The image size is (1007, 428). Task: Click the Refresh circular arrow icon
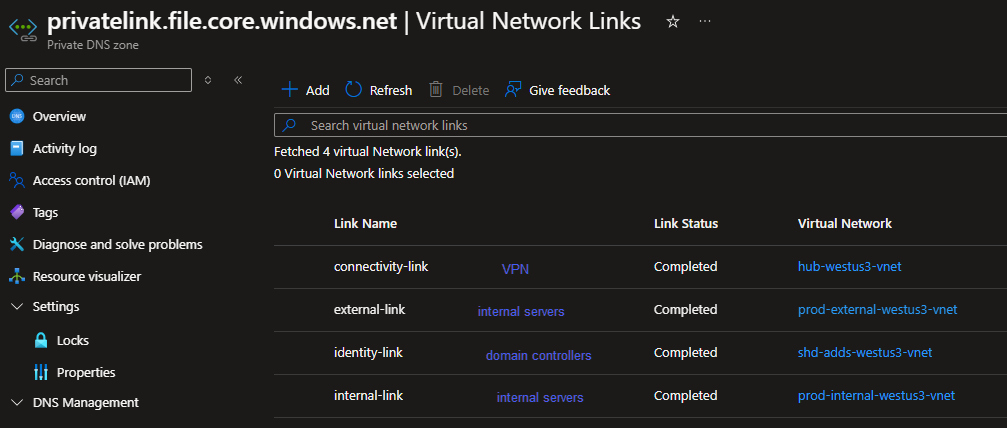tap(353, 90)
